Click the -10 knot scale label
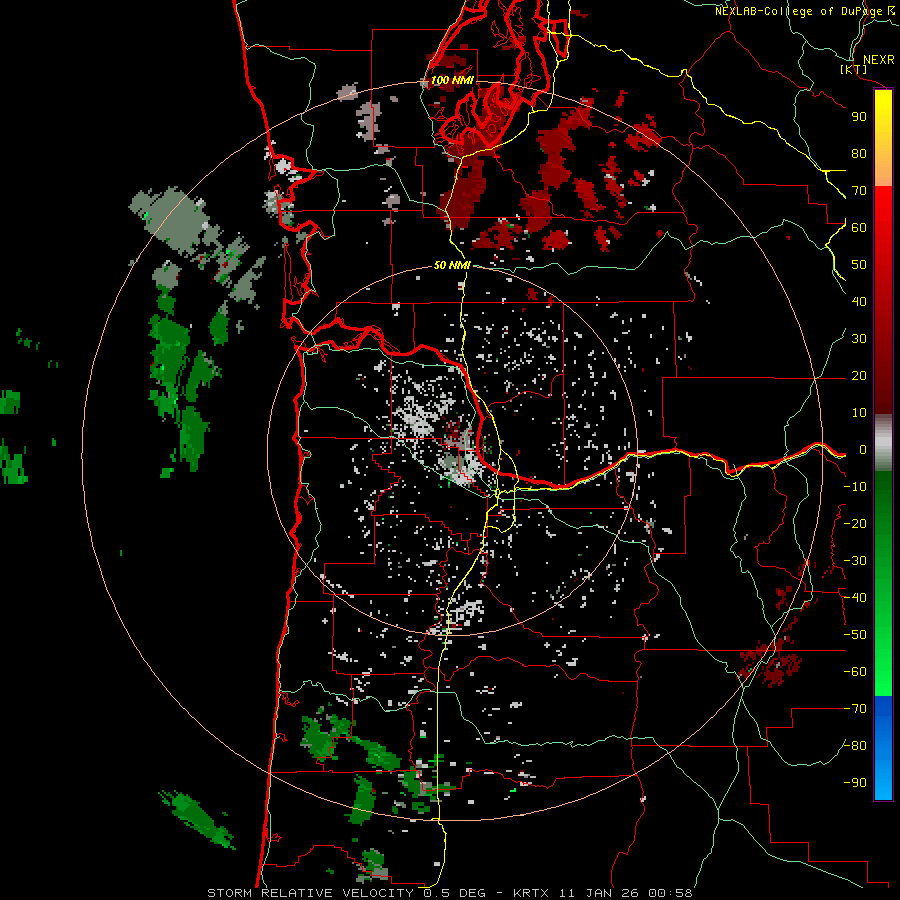This screenshot has width=900, height=900. coord(855,487)
